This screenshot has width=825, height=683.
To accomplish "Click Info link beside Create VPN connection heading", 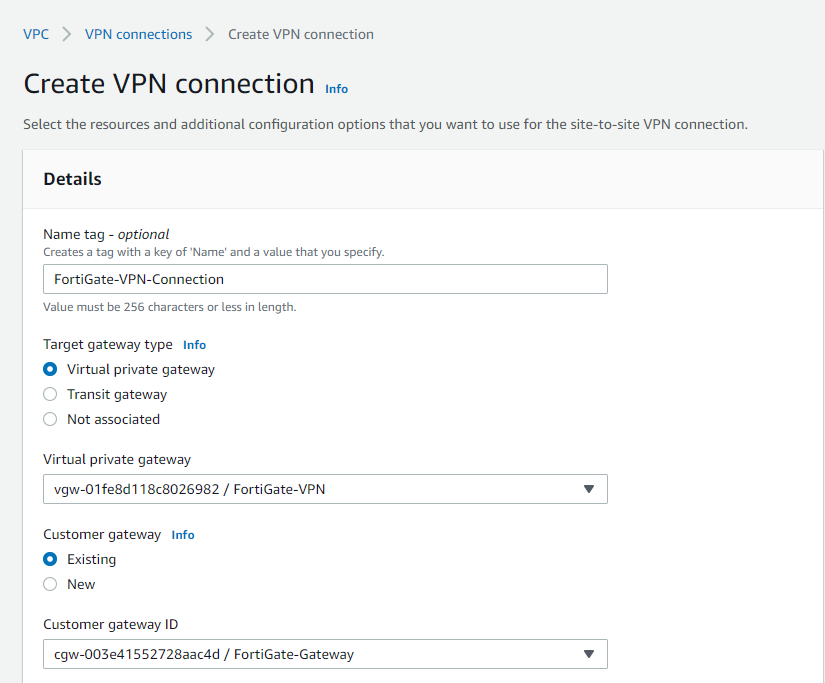I will [337, 89].
